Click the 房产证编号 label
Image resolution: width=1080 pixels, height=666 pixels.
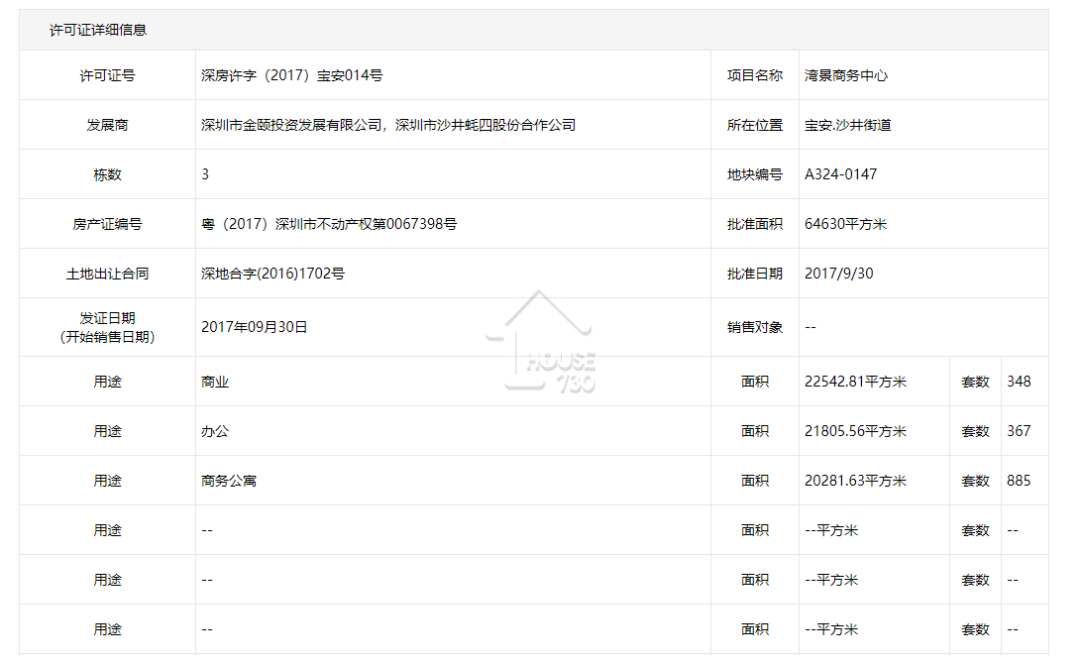107,225
